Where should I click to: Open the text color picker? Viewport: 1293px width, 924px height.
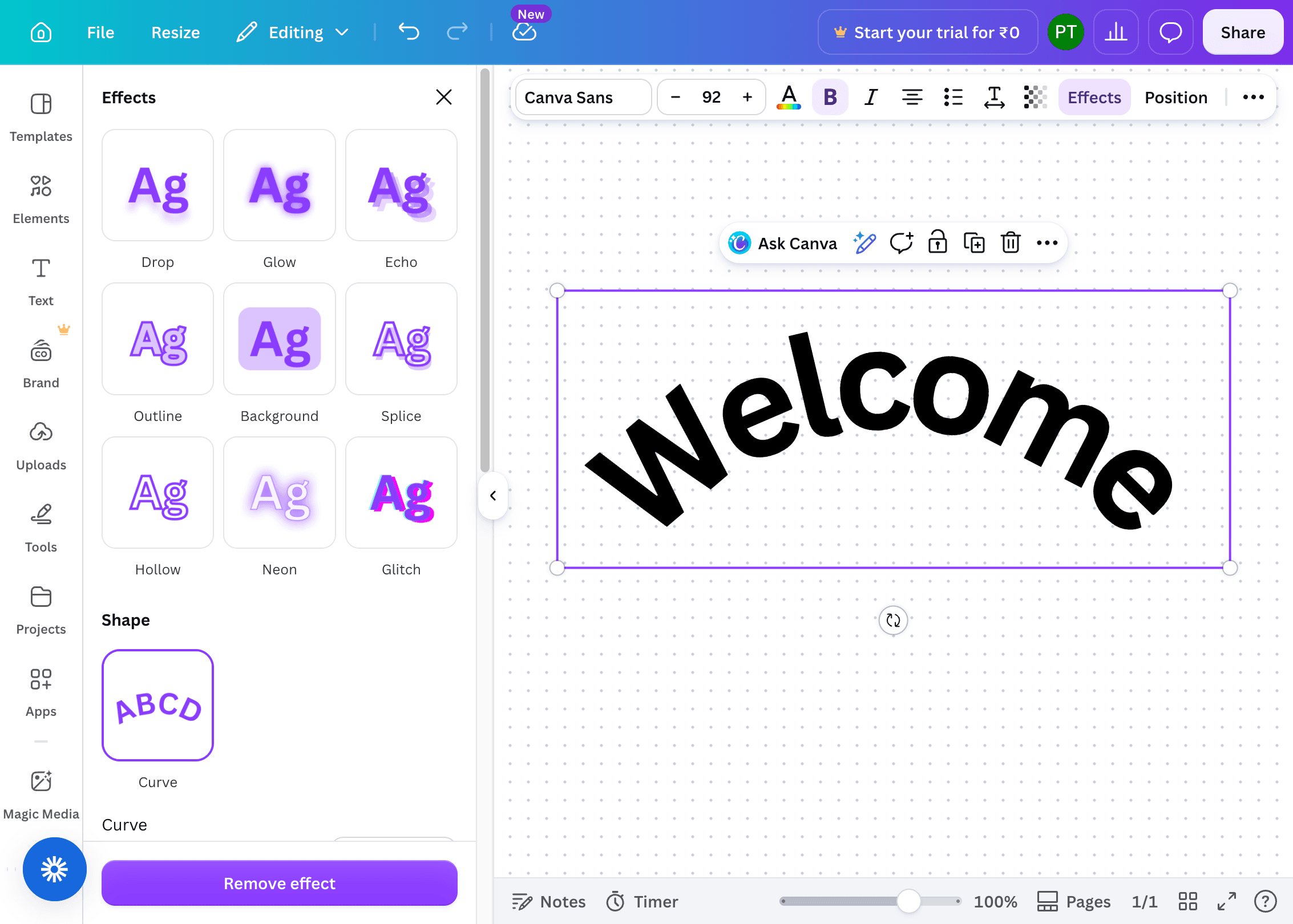[789, 97]
